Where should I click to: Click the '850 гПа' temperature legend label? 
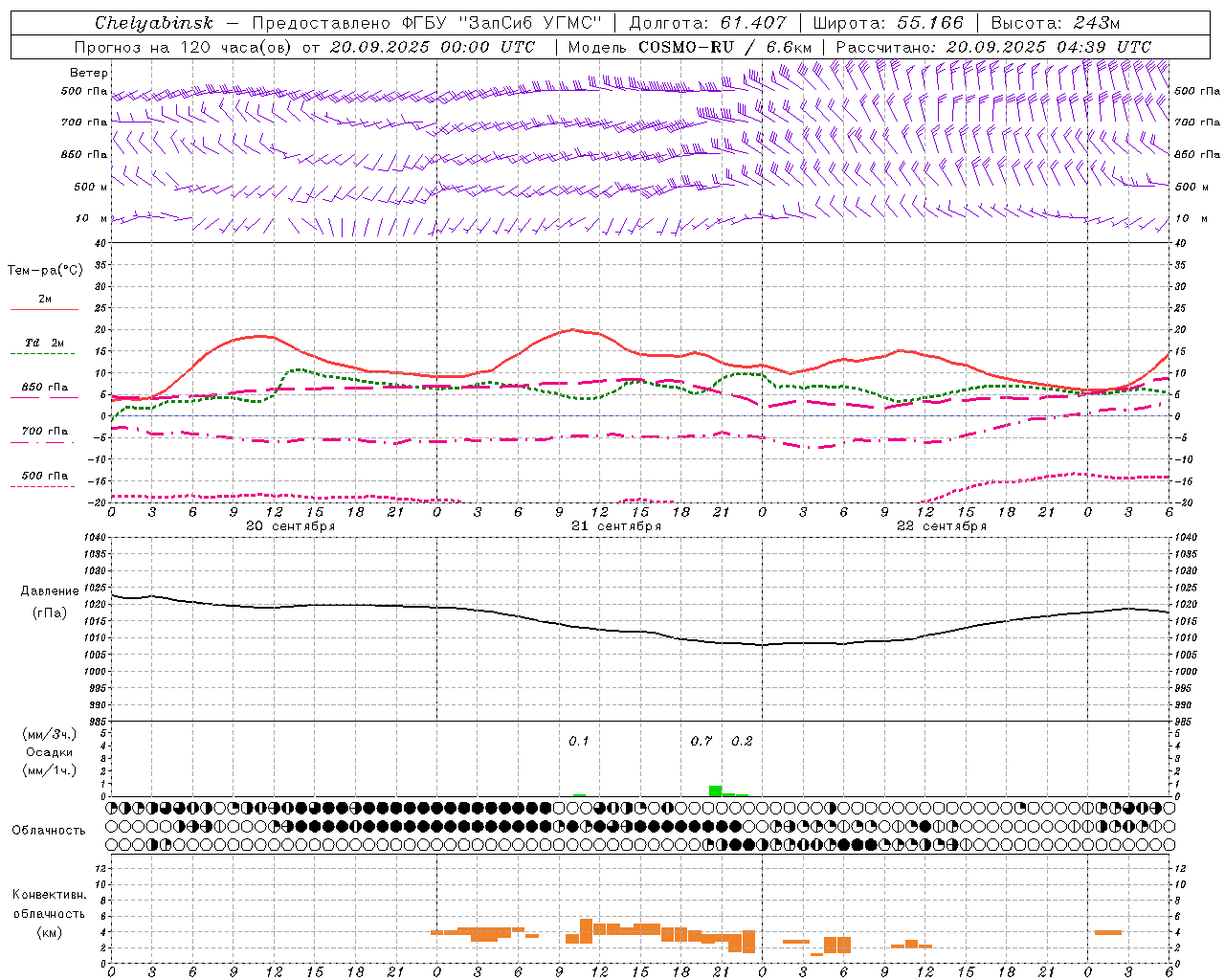[x=45, y=388]
